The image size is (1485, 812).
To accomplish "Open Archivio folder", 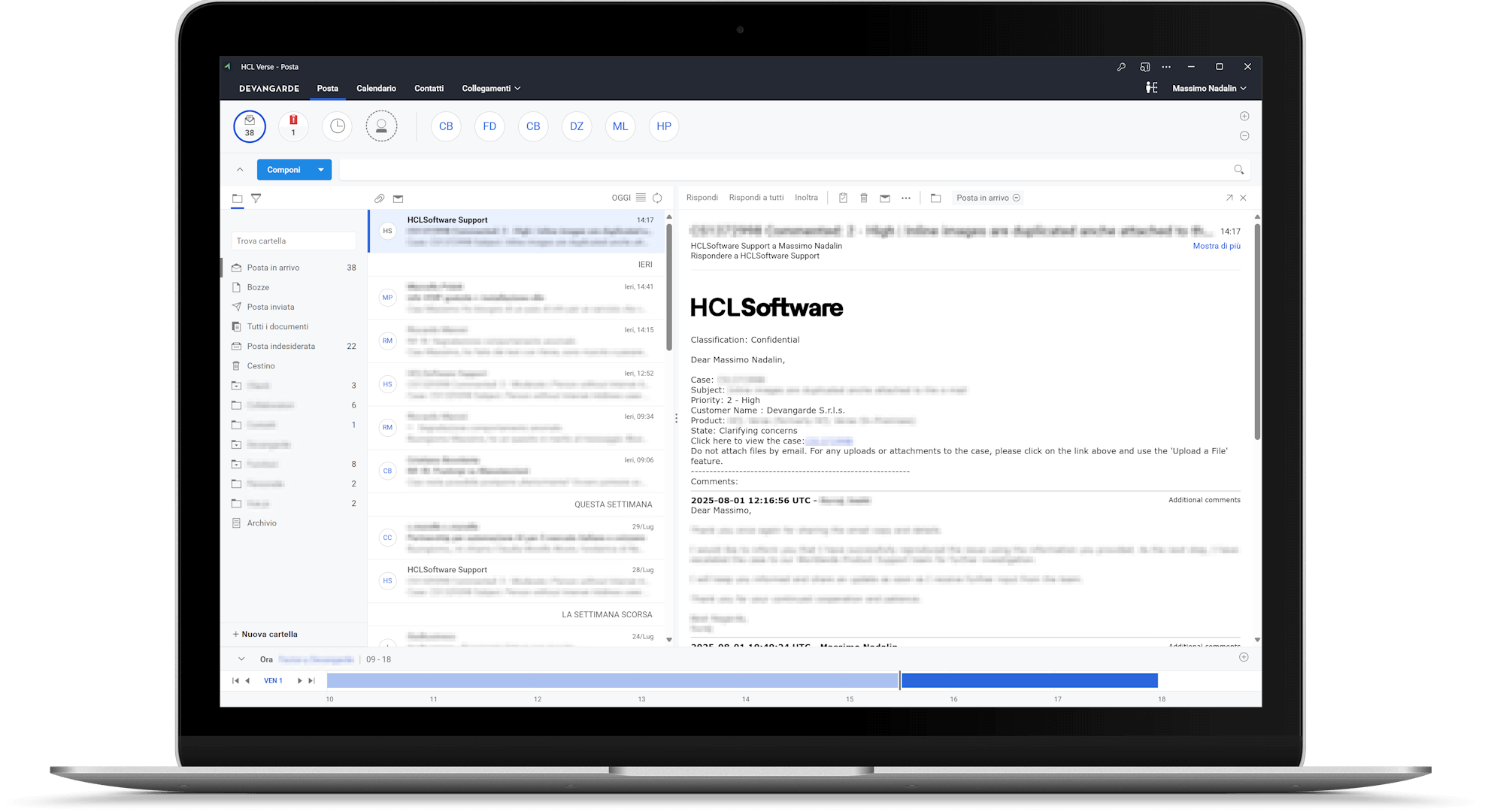I will pos(294,523).
